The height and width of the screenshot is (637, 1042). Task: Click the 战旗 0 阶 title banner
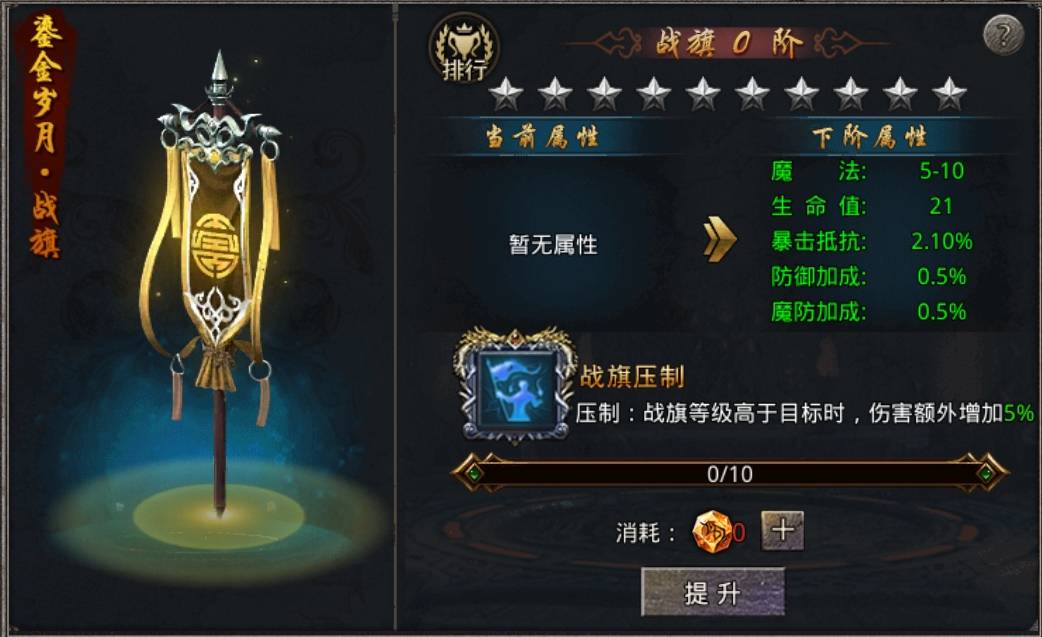click(x=729, y=44)
